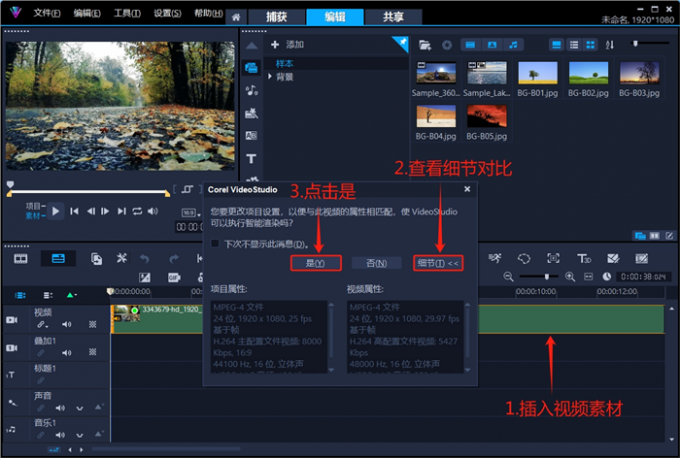Close the Corel VideoStudio dialog
680x458 pixels.
click(x=467, y=189)
